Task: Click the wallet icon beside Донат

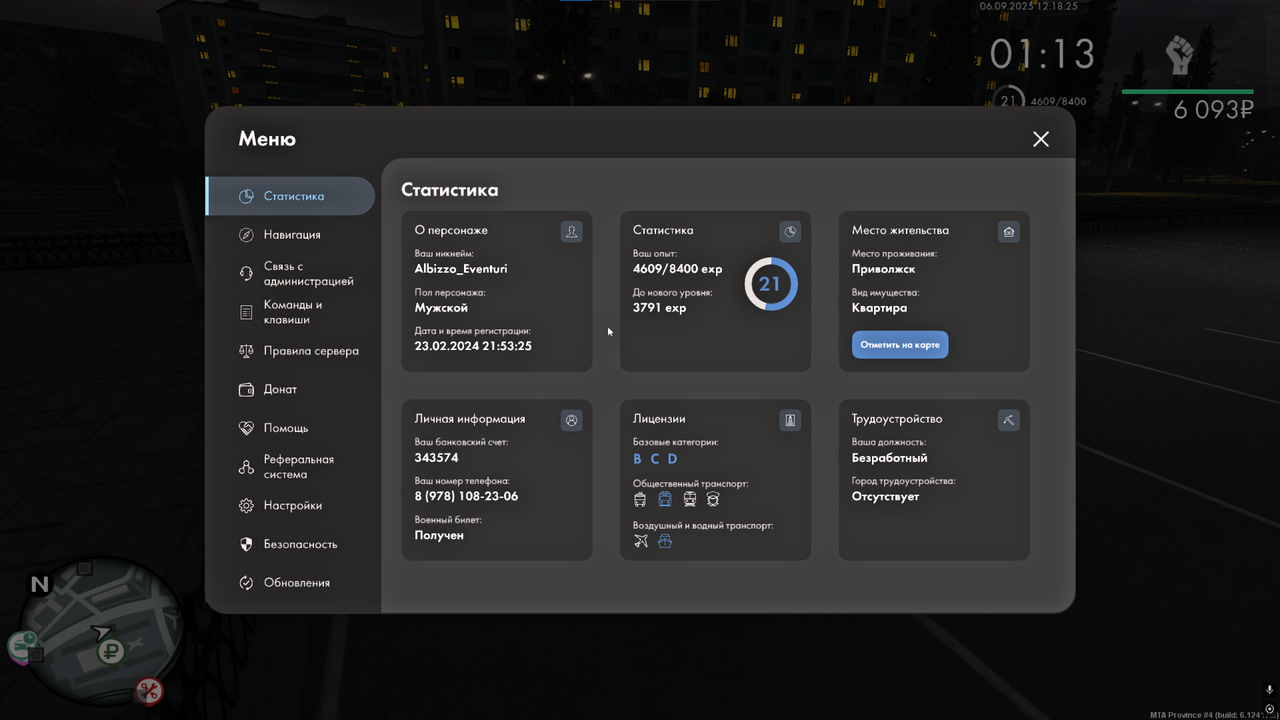Action: (x=246, y=390)
